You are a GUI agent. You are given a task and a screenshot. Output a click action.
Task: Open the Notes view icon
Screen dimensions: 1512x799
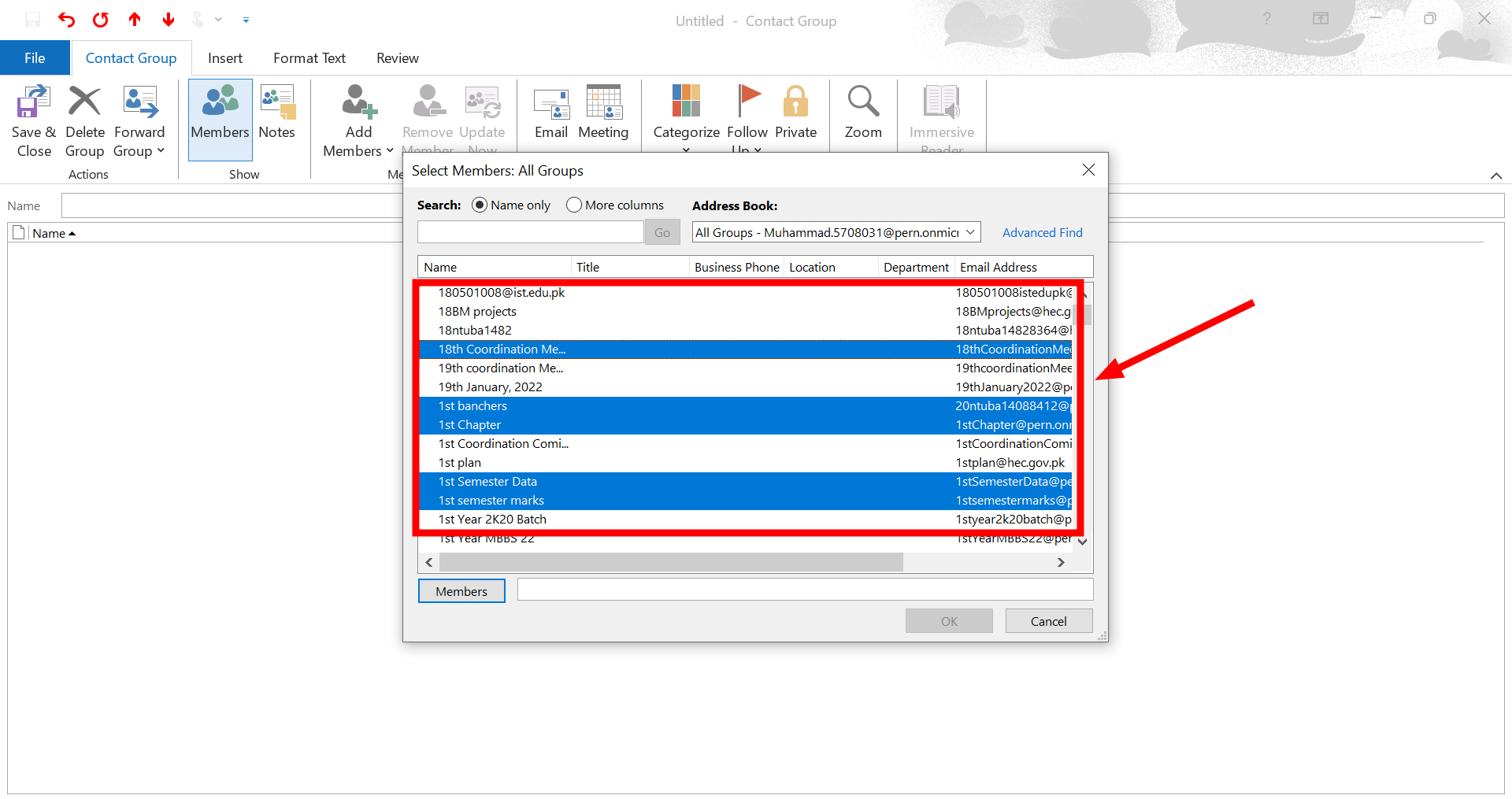276,102
